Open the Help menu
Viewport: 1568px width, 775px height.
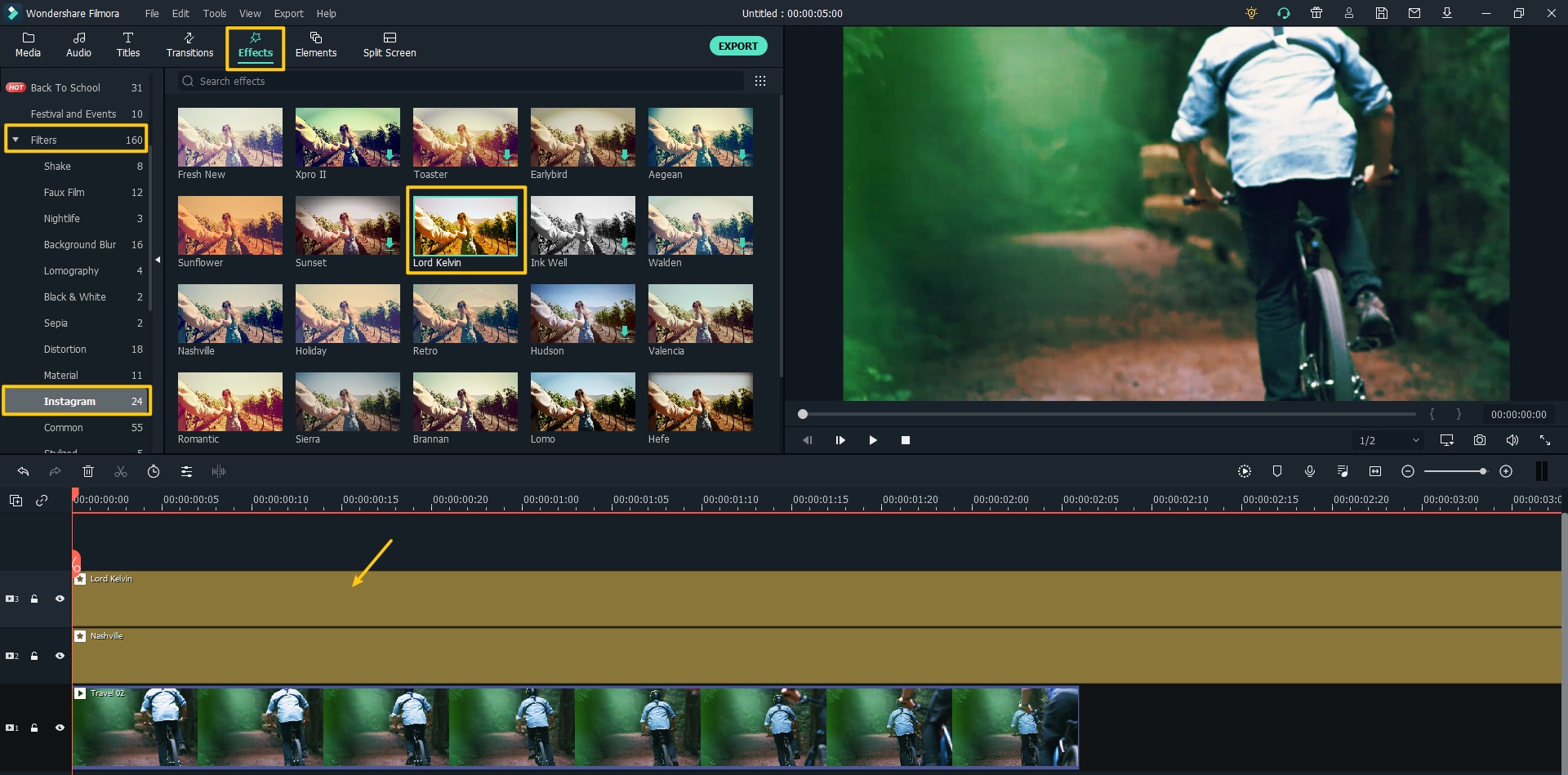pos(326,13)
